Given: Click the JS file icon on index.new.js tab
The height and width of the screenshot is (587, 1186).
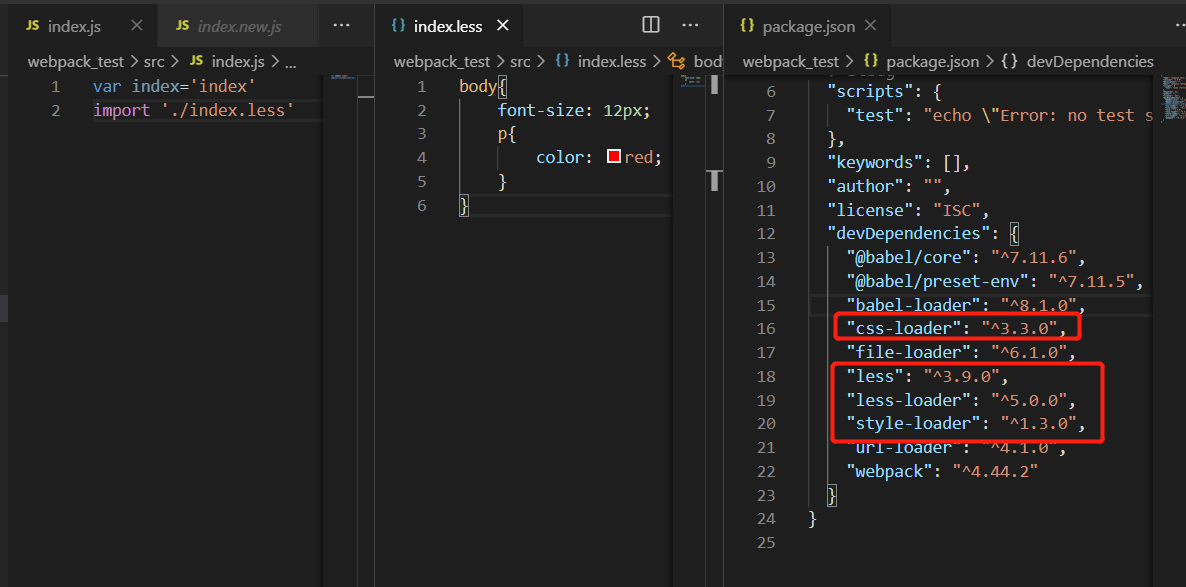Looking at the screenshot, I should (x=182, y=26).
